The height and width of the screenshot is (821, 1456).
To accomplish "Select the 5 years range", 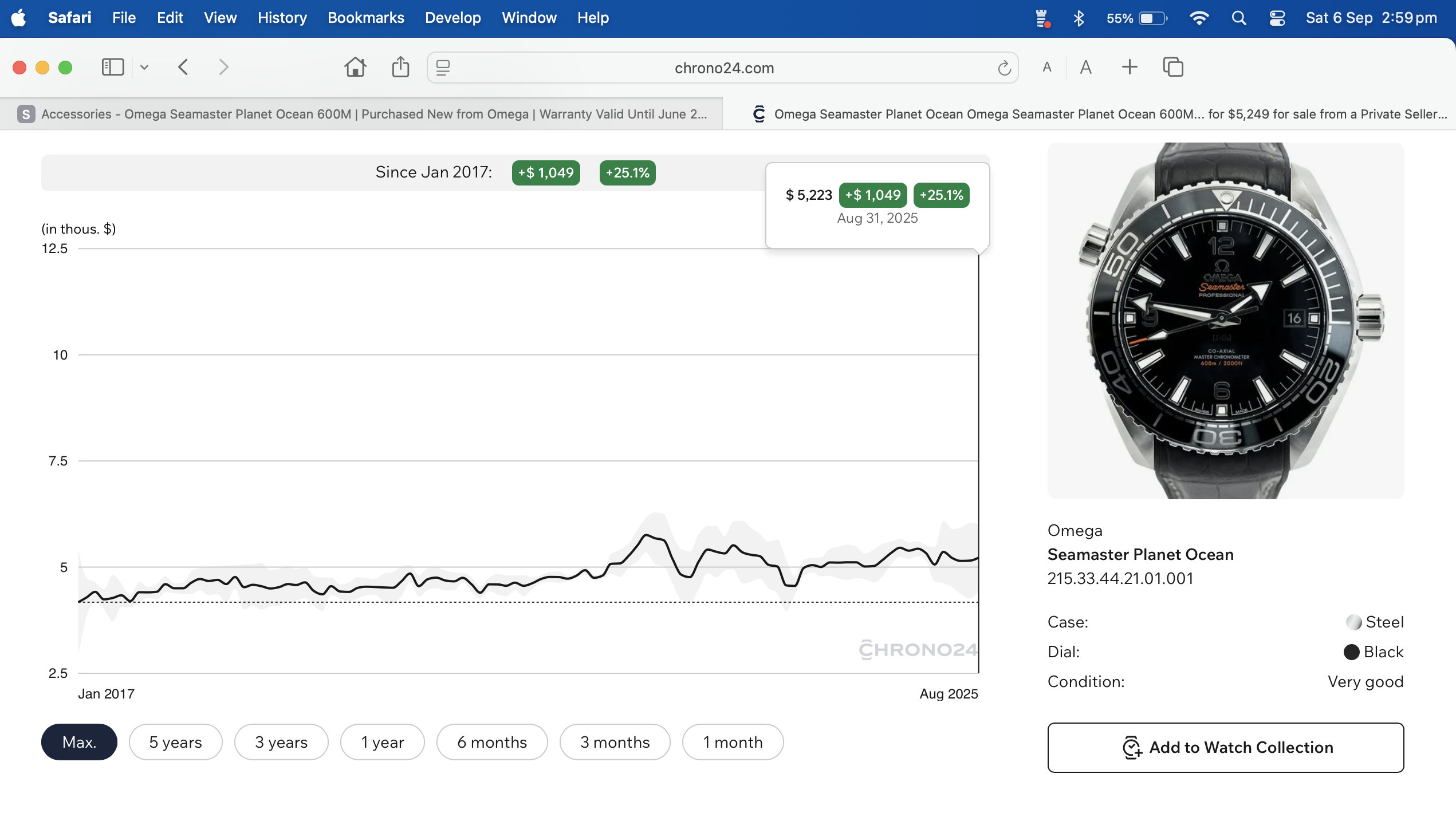I will pos(175,742).
